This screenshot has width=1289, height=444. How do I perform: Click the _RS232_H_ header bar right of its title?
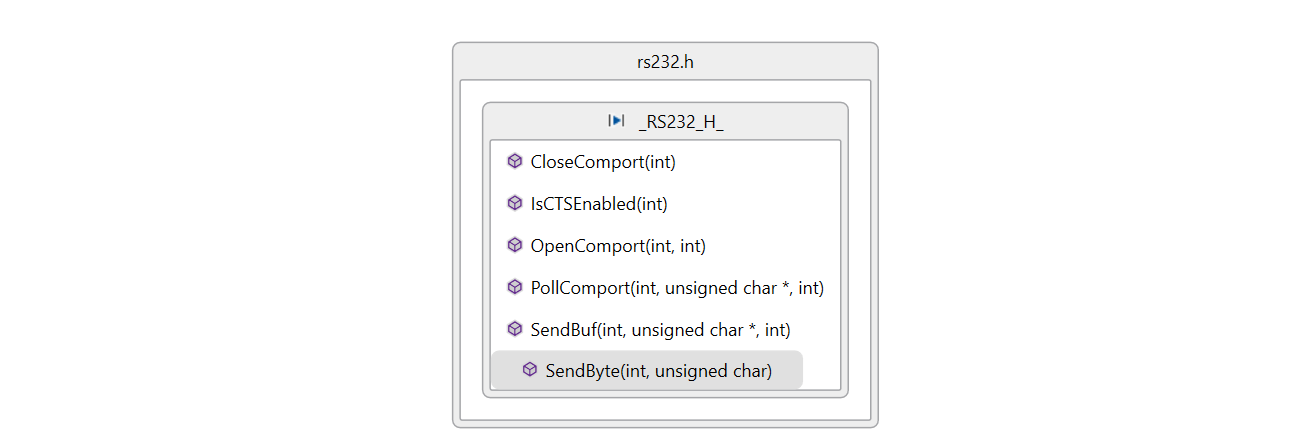790,121
